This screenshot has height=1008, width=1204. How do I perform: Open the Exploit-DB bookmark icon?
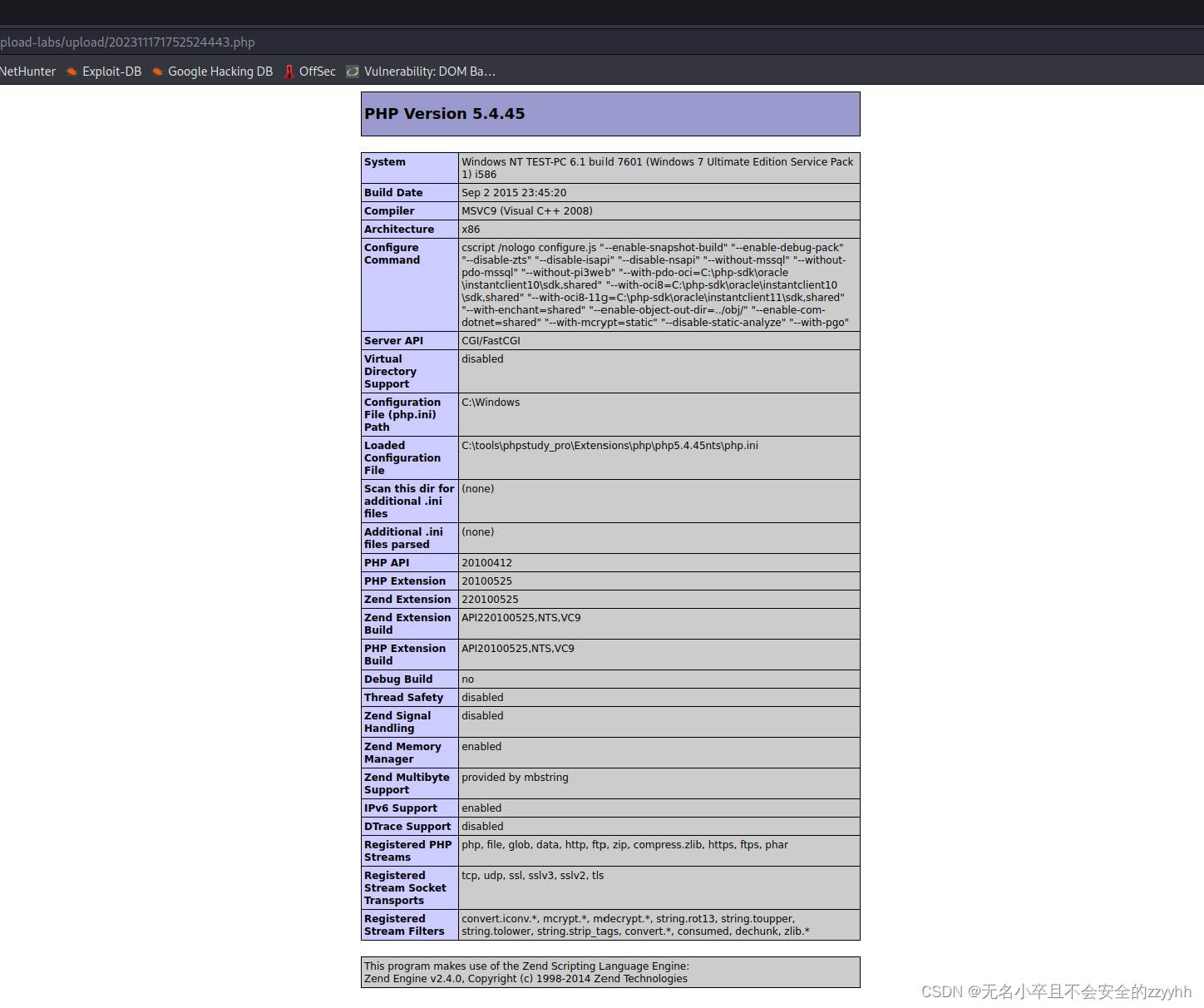click(72, 72)
